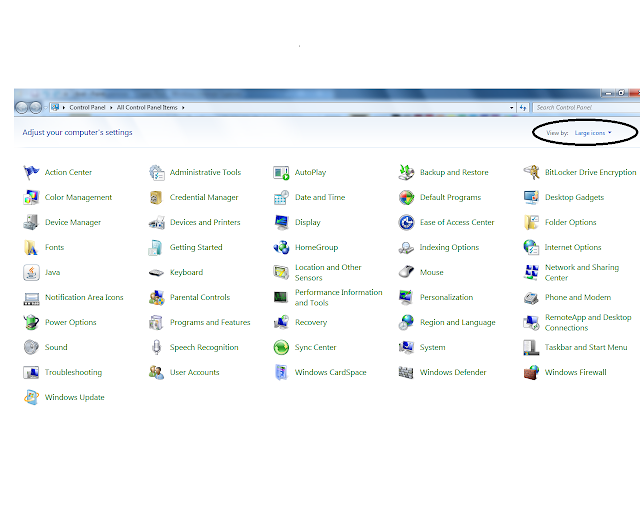The image size is (640, 512).
Task: Open the User Accounts link
Action: click(195, 372)
